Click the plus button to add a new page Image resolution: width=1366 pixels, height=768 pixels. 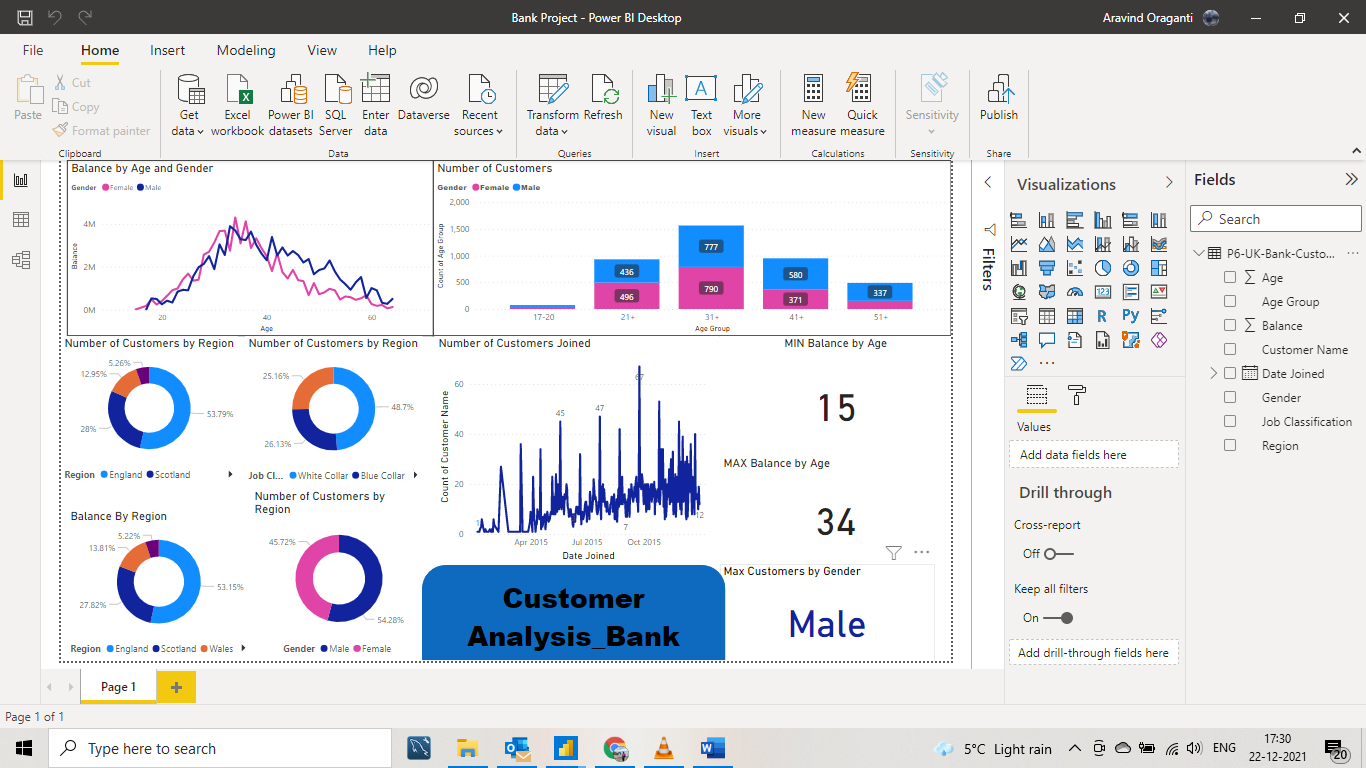click(x=176, y=687)
